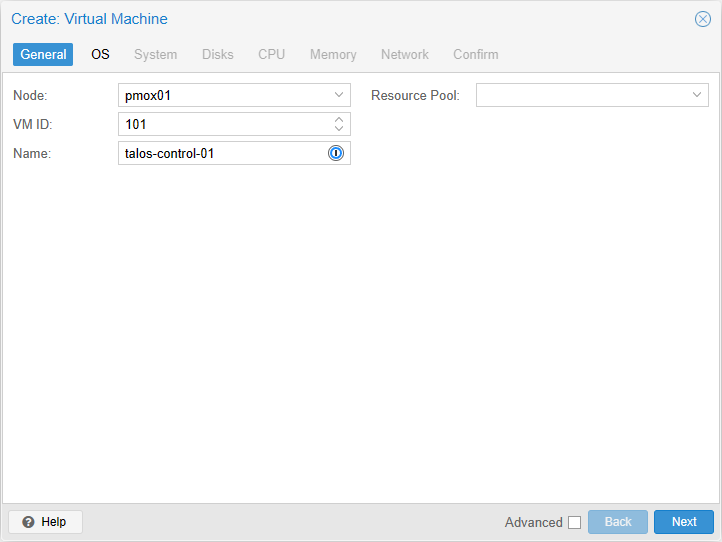Switch to the OS tab
This screenshot has width=722, height=542.
tap(100, 54)
